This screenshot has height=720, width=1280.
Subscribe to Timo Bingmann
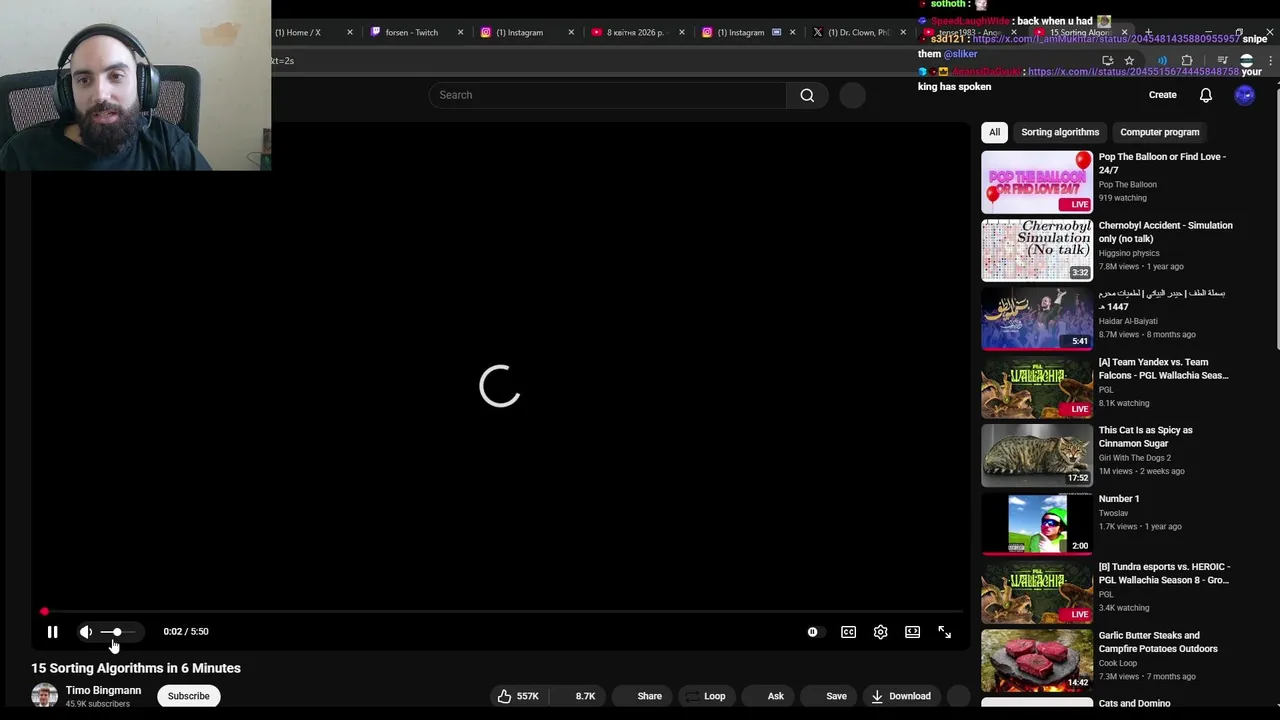pyautogui.click(x=188, y=696)
